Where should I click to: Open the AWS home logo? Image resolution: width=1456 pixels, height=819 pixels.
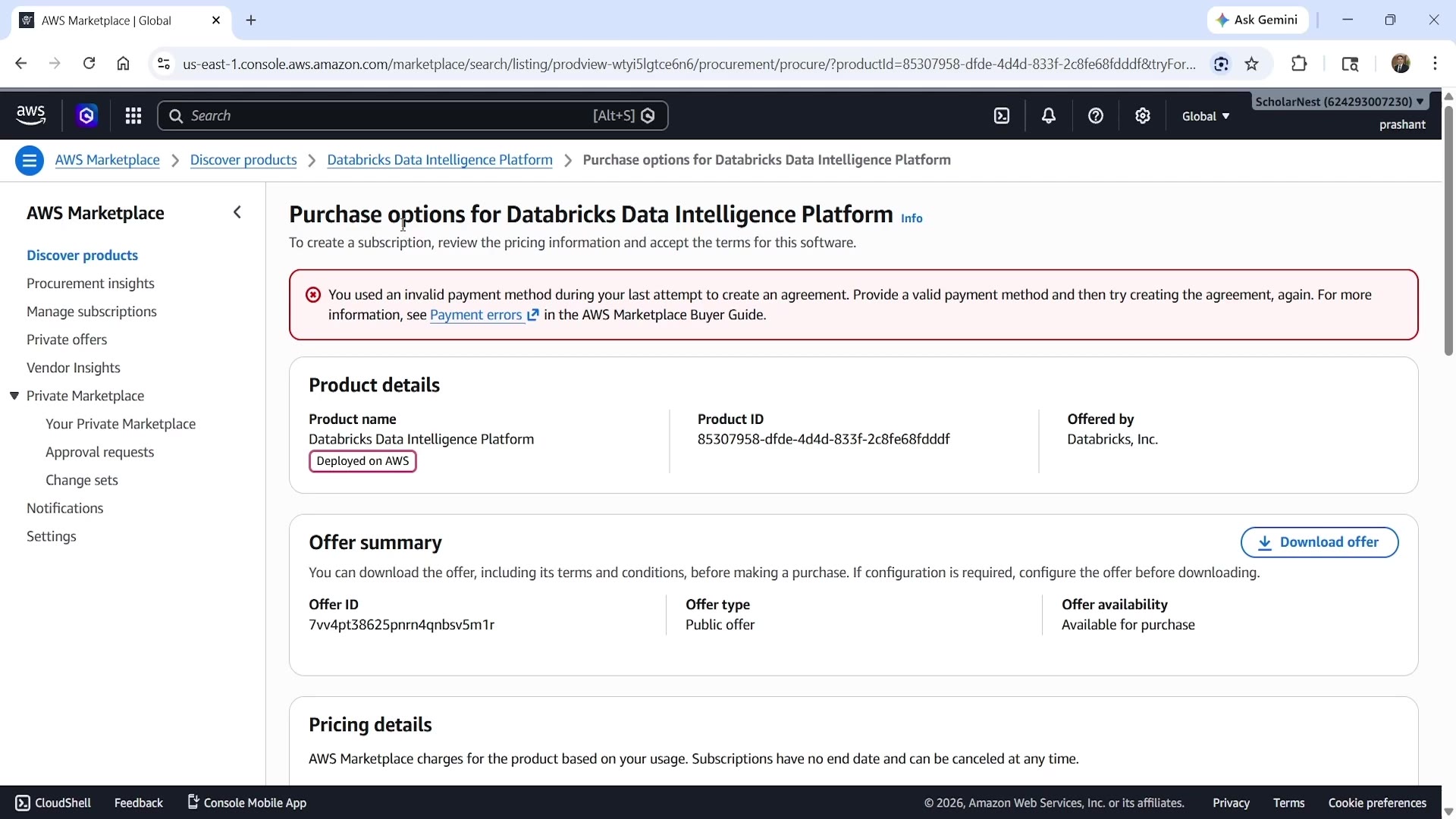click(31, 115)
